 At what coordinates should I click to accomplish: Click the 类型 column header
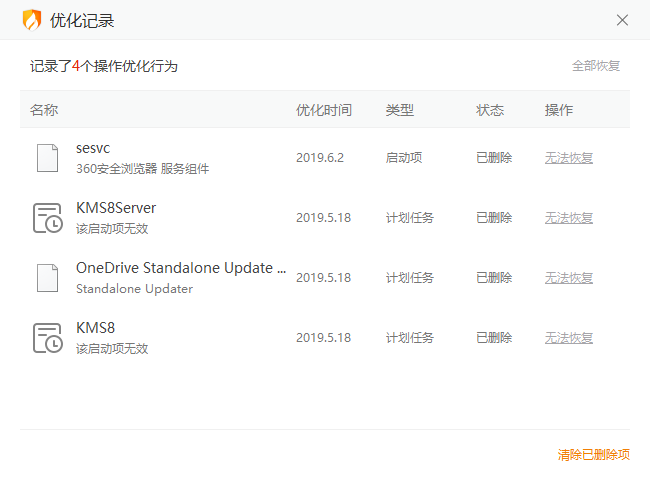[x=400, y=110]
